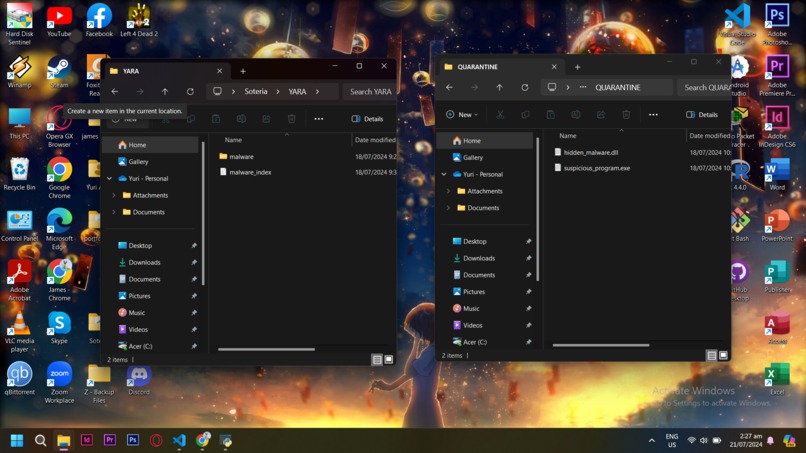Image resolution: width=806 pixels, height=453 pixels.
Task: Go back in QUARANTINE window
Action: tap(449, 87)
